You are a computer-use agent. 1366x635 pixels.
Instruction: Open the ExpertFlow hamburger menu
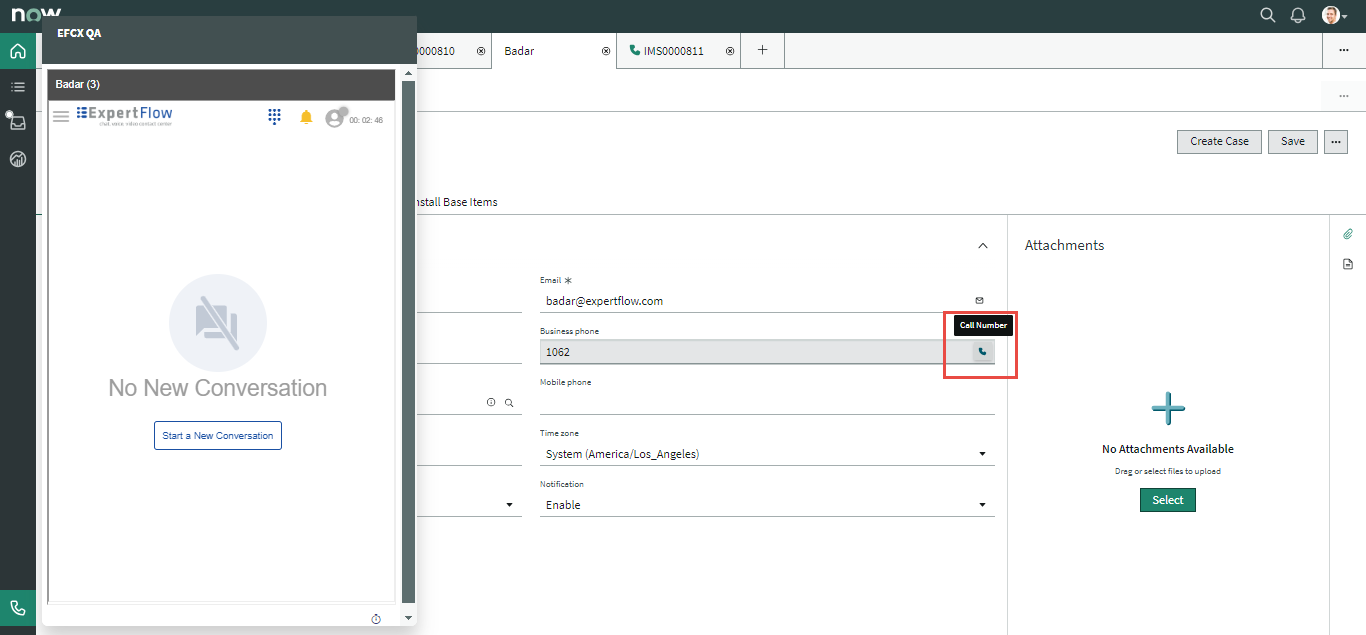coord(61,117)
